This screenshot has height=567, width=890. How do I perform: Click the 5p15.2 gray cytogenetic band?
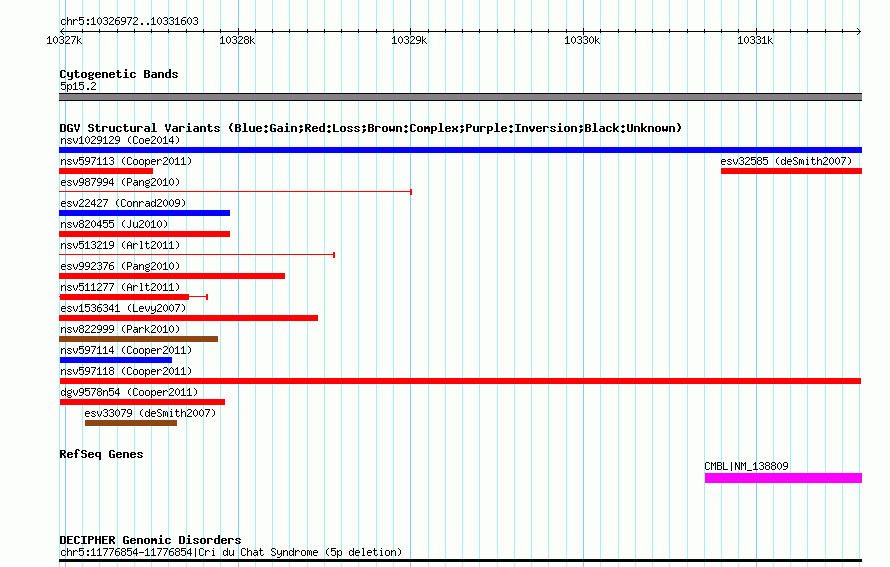[460, 97]
